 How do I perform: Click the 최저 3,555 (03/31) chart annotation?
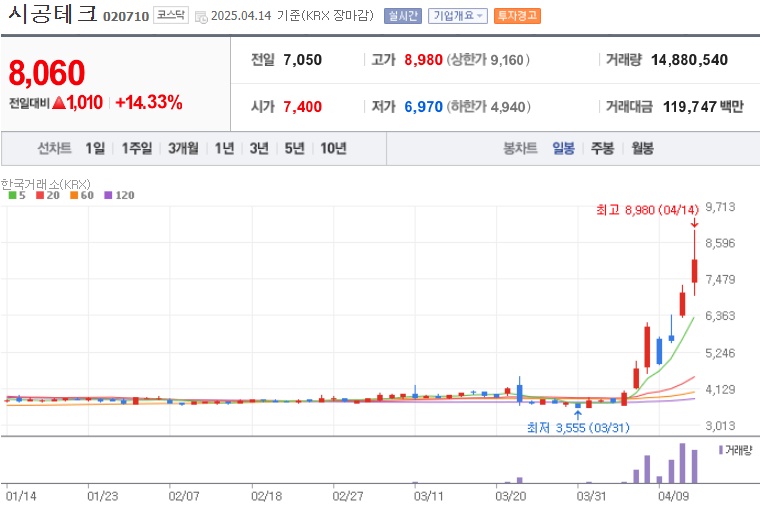[578, 428]
